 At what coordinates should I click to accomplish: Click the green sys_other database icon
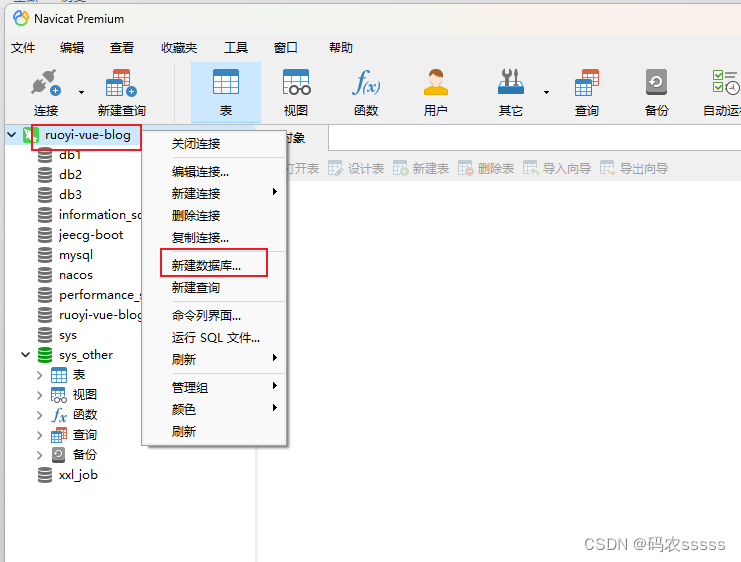[x=45, y=355]
